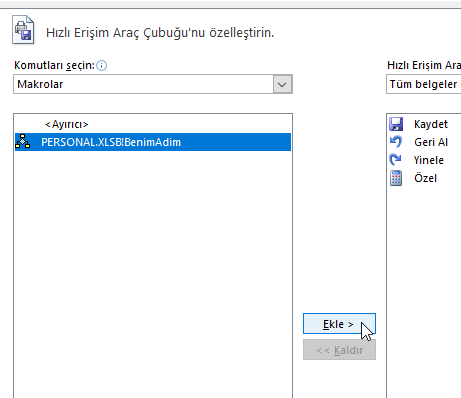
Task: Open the Makrolar commands dropdown
Action: pyautogui.click(x=153, y=84)
